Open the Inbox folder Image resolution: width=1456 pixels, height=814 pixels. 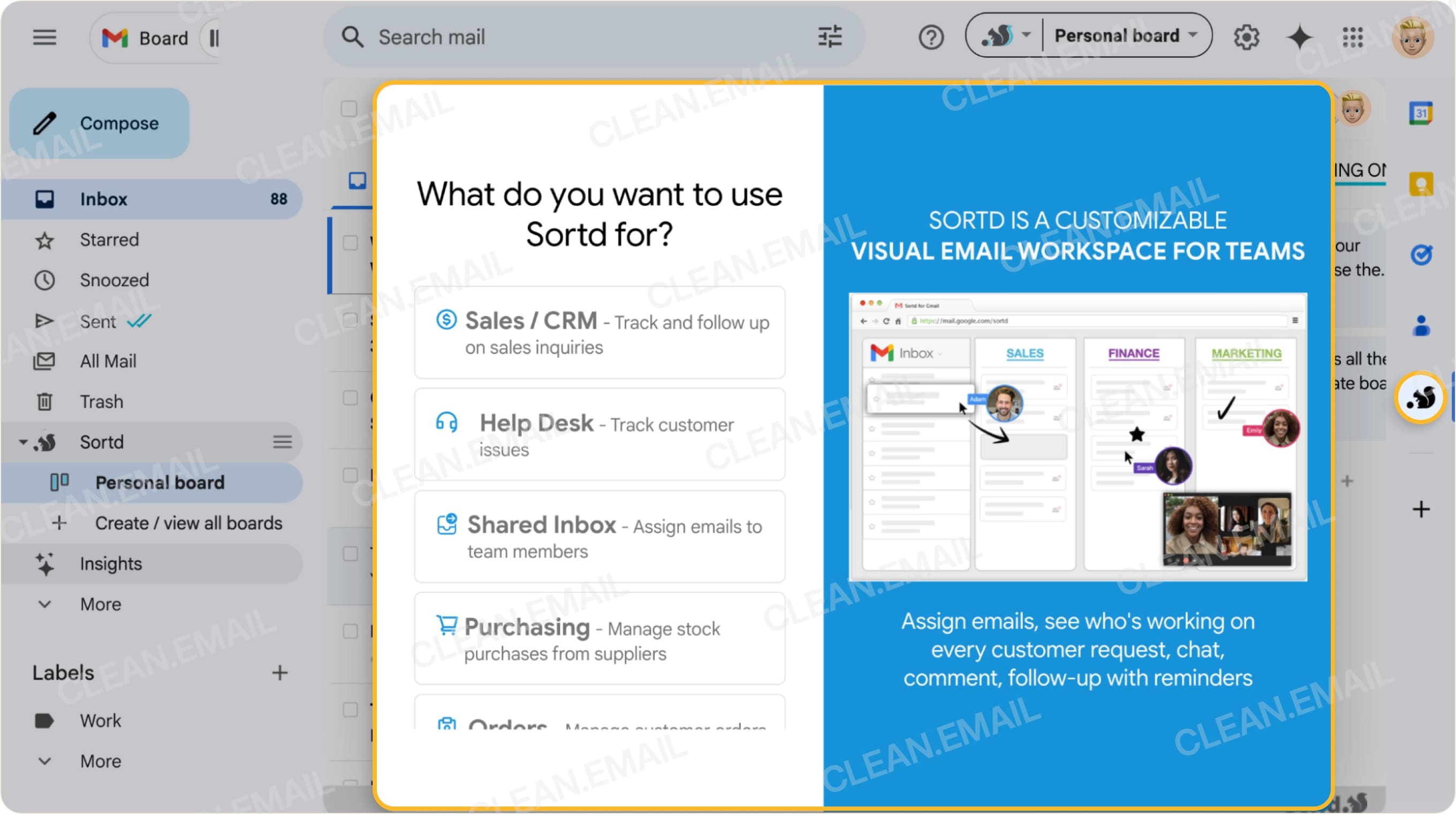(104, 198)
